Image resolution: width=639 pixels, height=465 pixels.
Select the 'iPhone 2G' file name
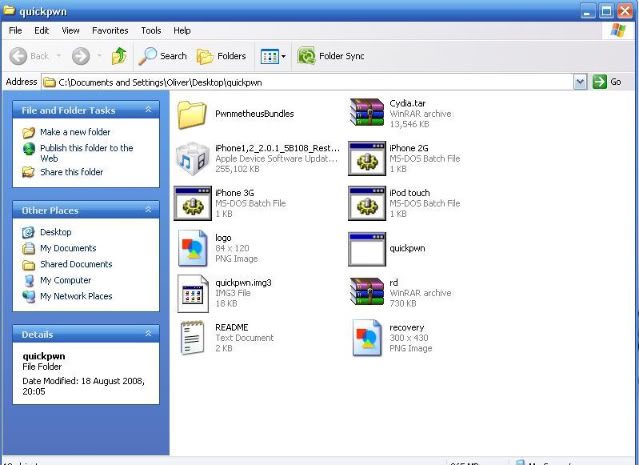[x=409, y=148]
